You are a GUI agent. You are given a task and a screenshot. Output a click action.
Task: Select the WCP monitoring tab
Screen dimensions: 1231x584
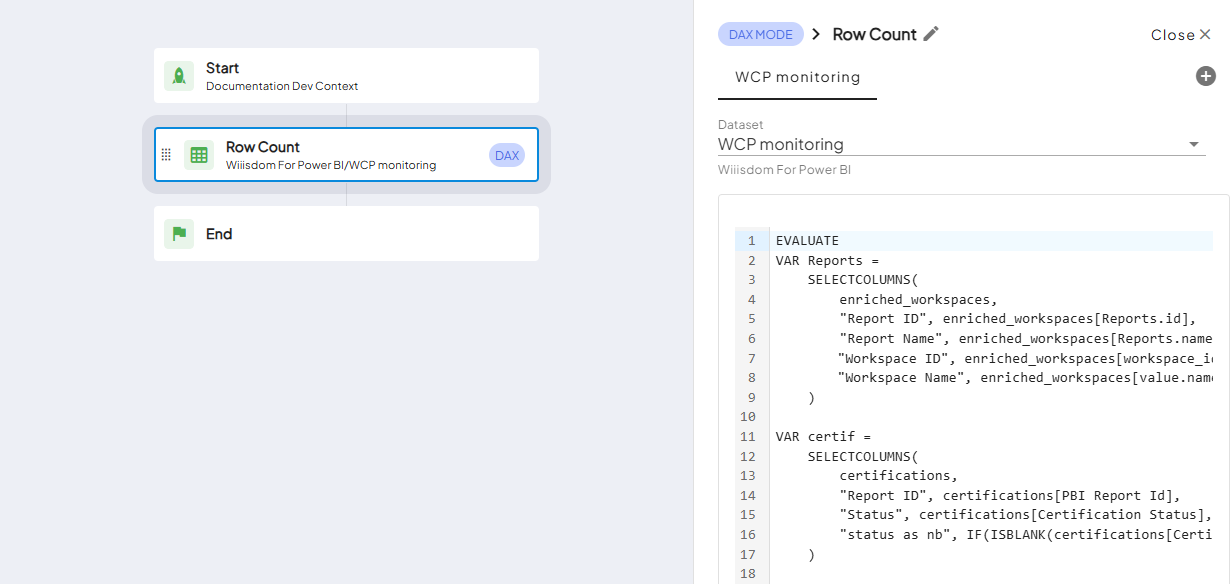pyautogui.click(x=797, y=77)
